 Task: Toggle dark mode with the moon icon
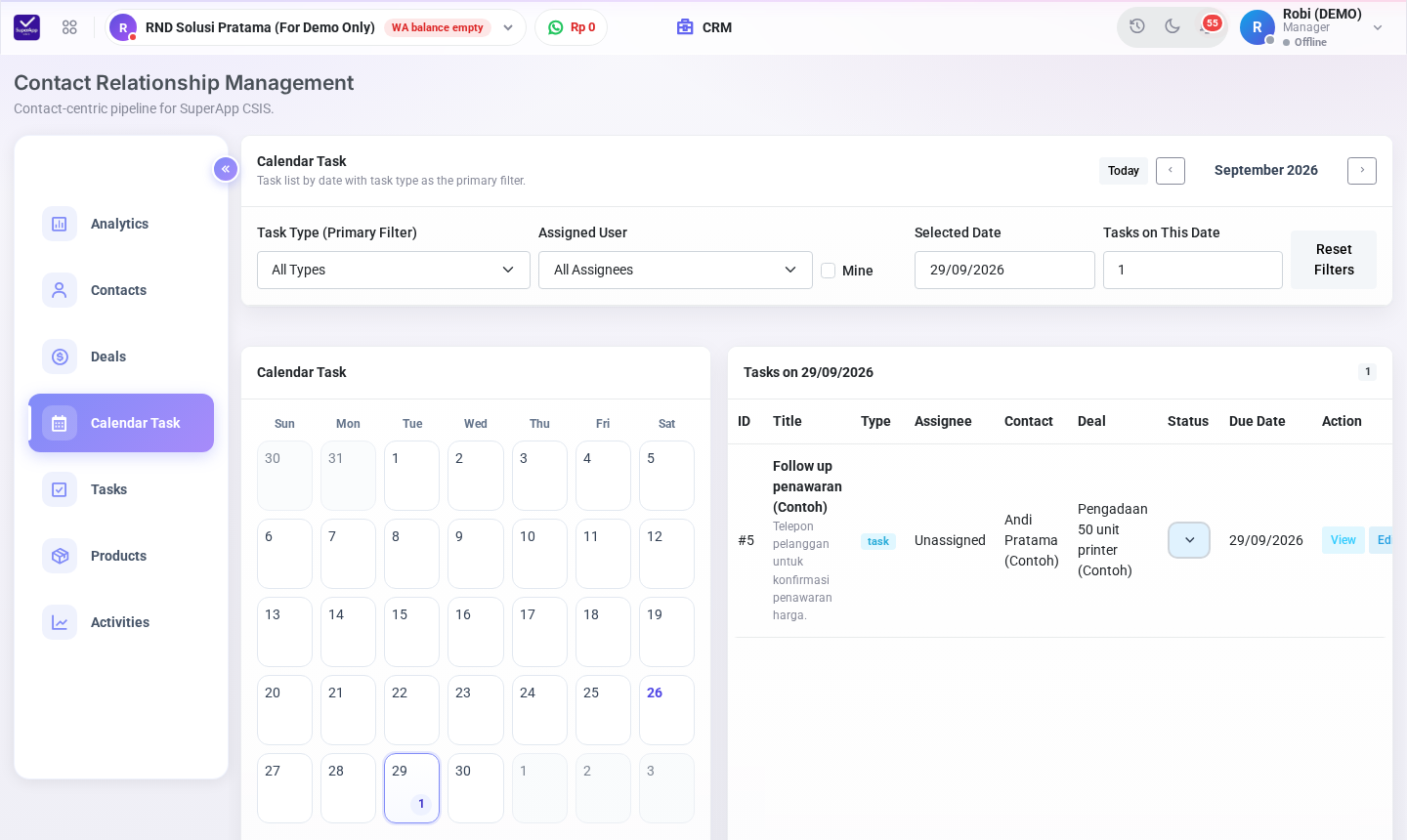pyautogui.click(x=1172, y=26)
